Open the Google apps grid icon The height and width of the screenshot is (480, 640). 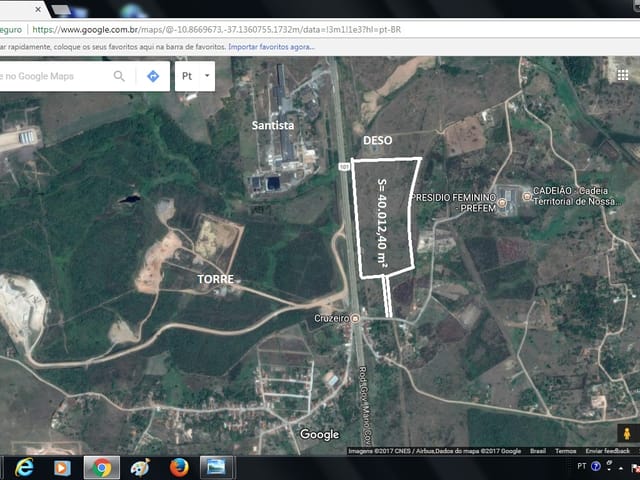click(622, 75)
